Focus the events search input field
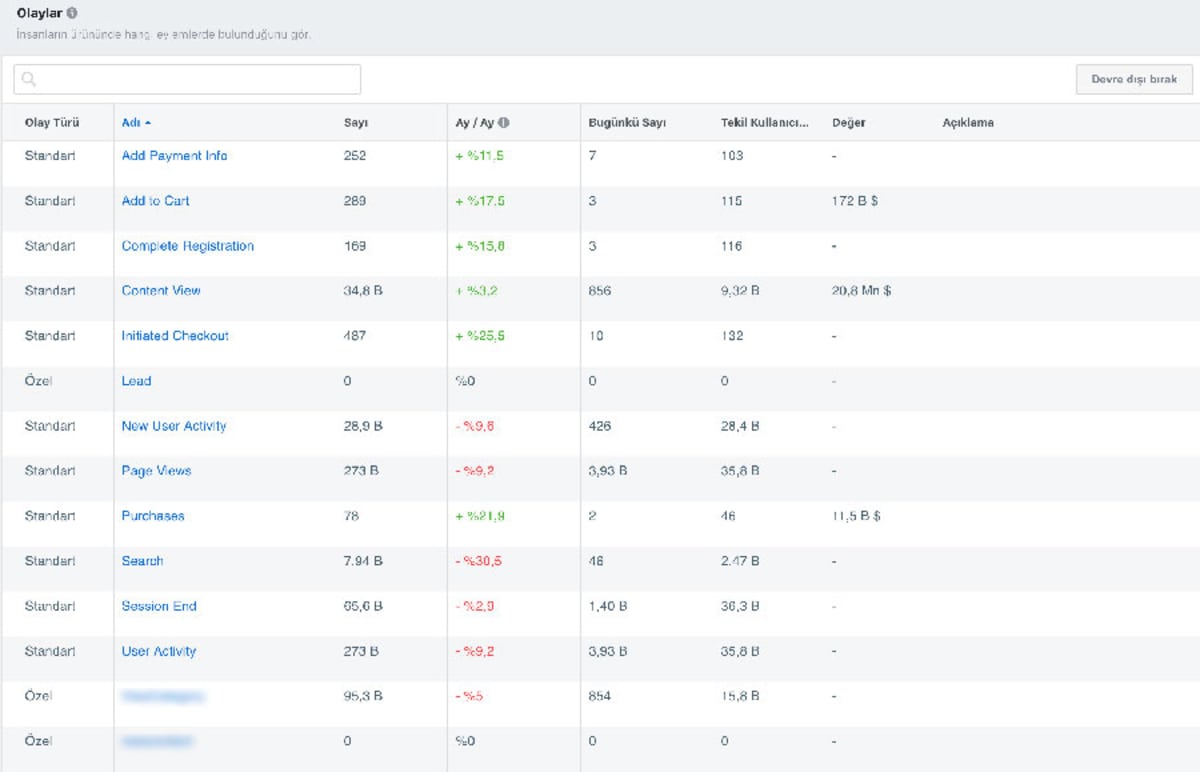 (187, 80)
